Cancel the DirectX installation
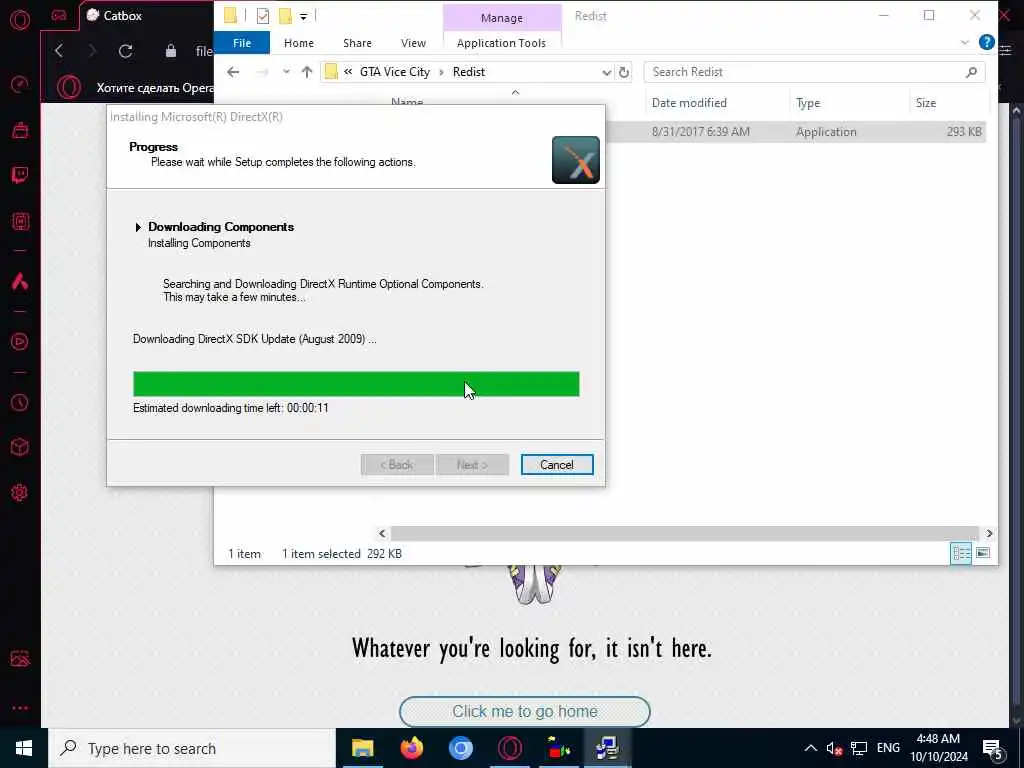 (x=557, y=464)
